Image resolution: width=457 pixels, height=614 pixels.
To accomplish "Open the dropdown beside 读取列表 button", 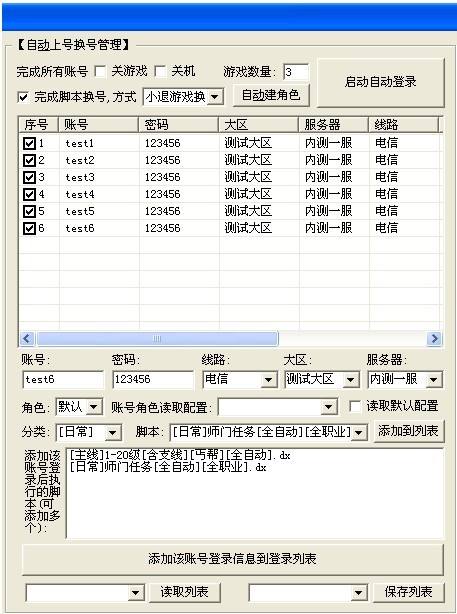I will 135,593.
